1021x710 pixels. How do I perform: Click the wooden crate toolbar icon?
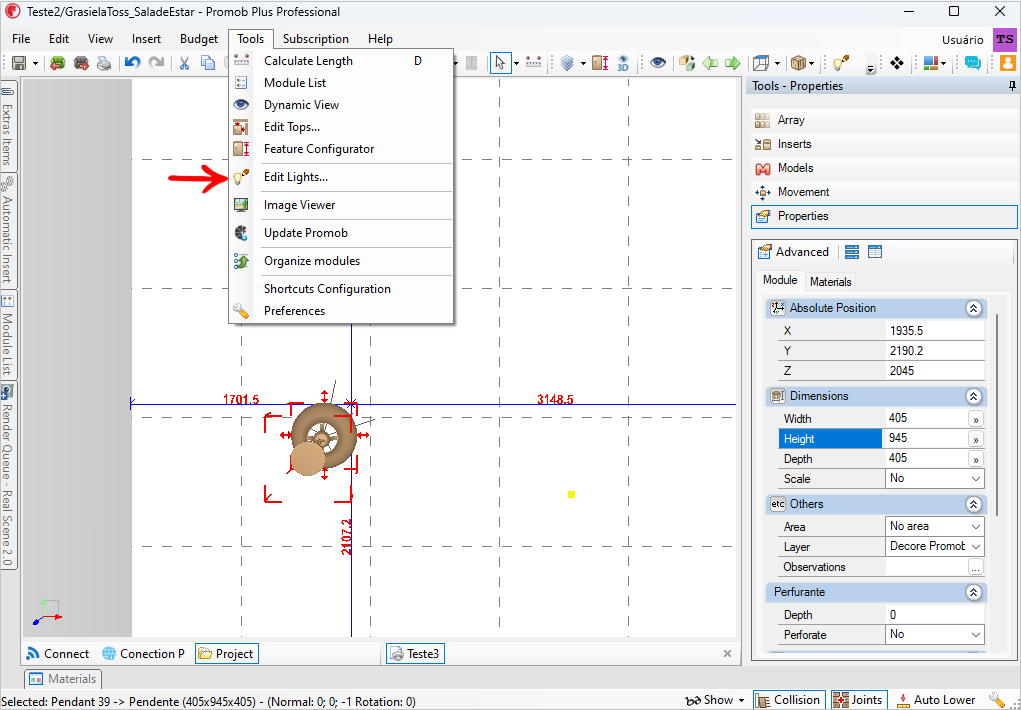coord(798,63)
